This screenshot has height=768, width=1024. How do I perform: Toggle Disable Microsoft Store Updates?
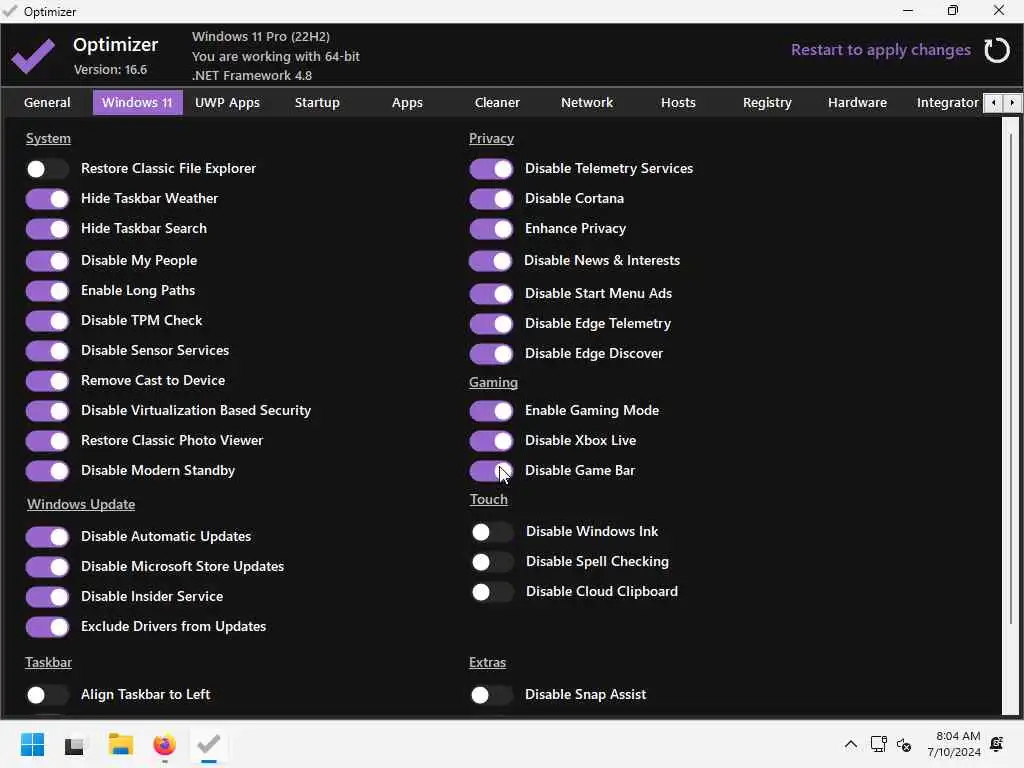tap(47, 568)
